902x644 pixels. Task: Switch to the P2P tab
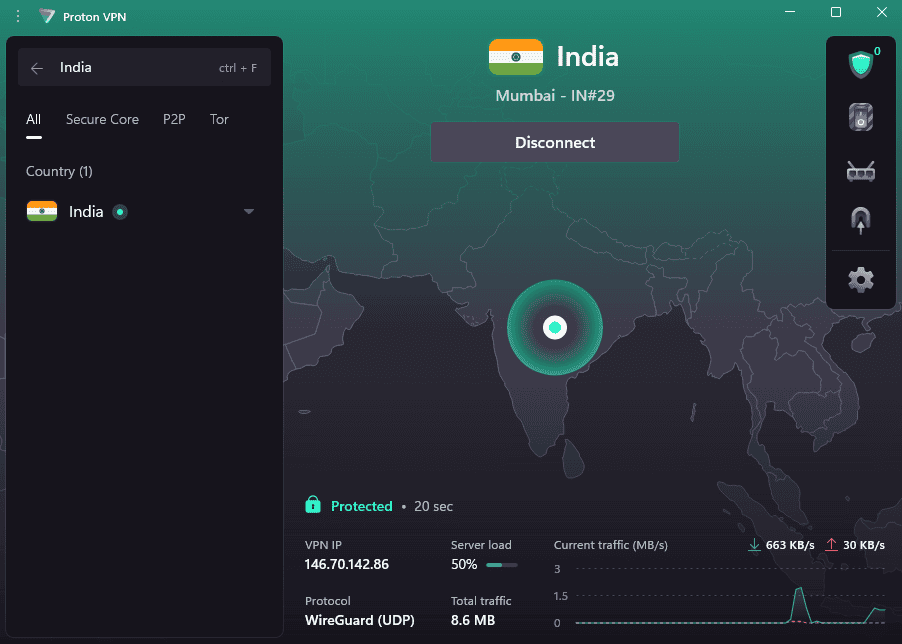(174, 120)
